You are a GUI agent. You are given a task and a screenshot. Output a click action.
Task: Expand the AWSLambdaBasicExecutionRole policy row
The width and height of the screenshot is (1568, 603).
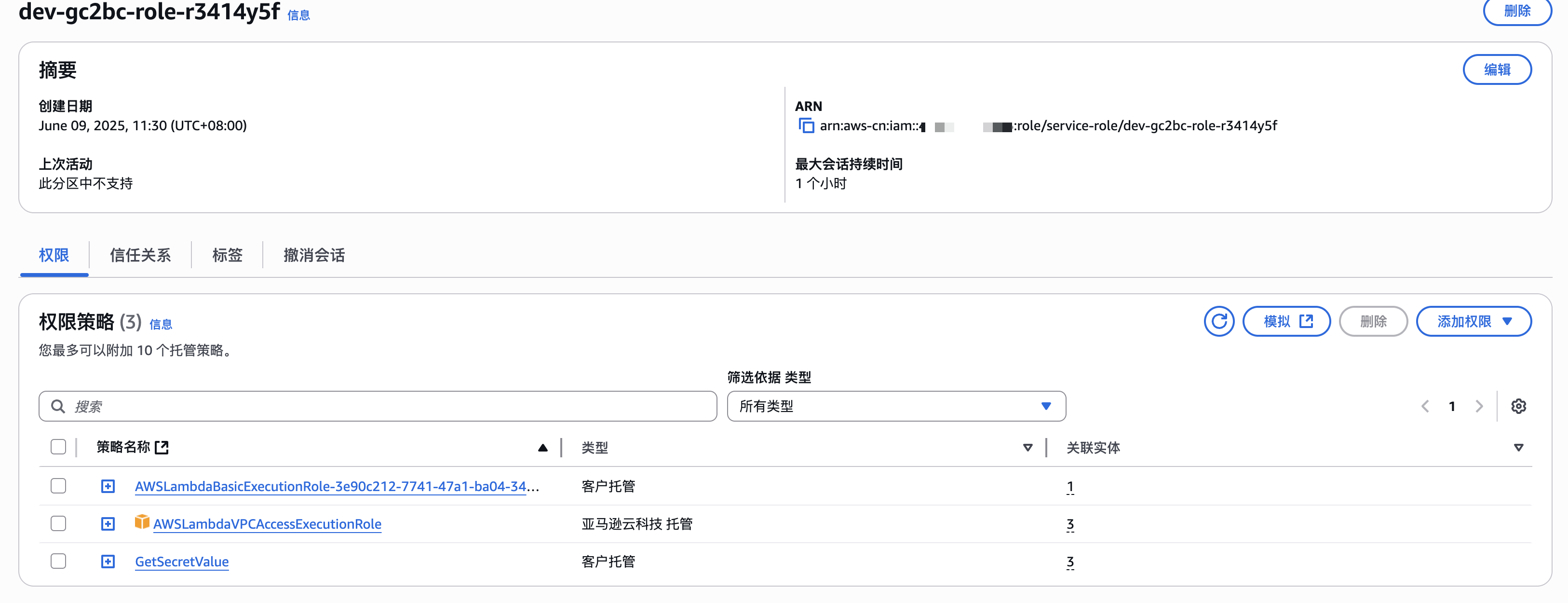108,486
